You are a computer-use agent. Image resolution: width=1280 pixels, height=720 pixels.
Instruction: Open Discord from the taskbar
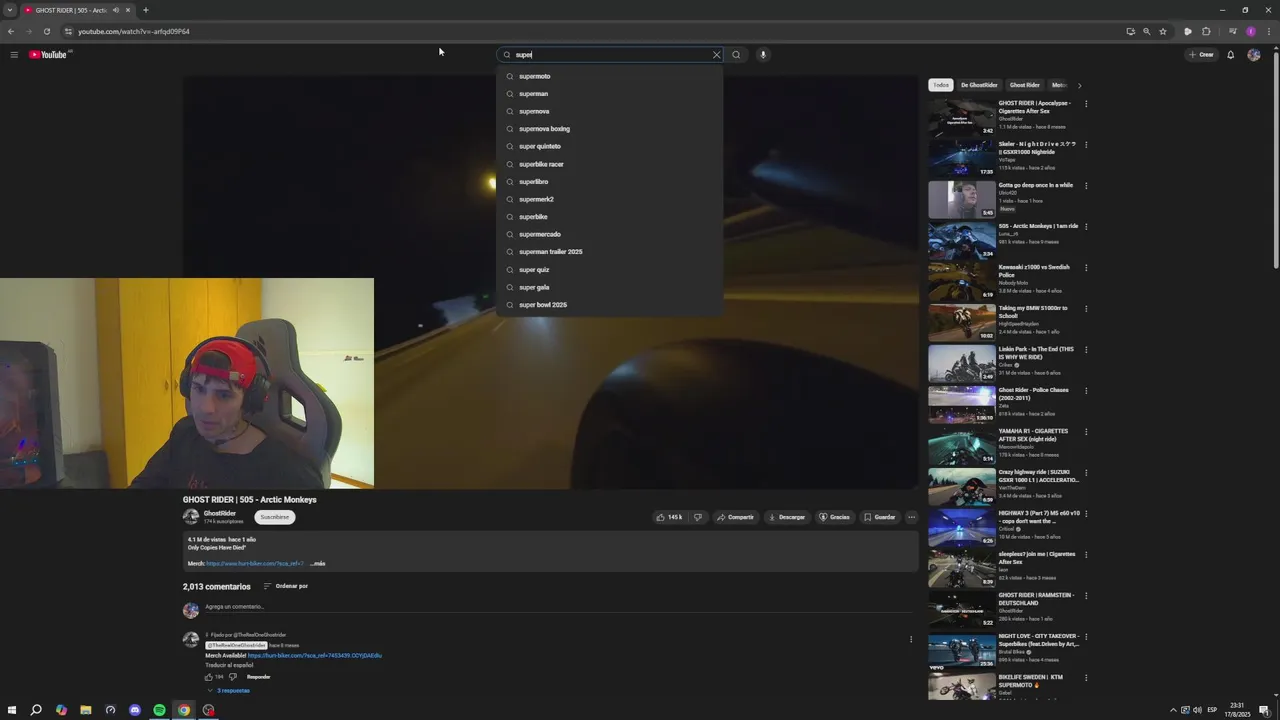[x=135, y=710]
